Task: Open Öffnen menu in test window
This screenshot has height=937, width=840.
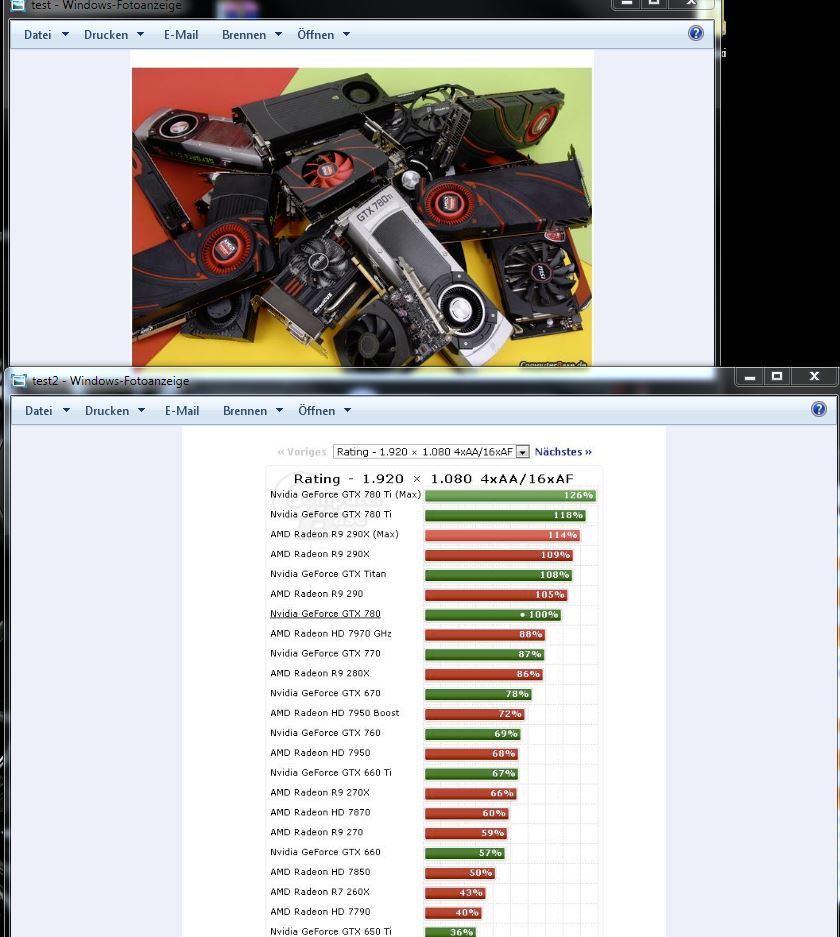Action: point(315,35)
